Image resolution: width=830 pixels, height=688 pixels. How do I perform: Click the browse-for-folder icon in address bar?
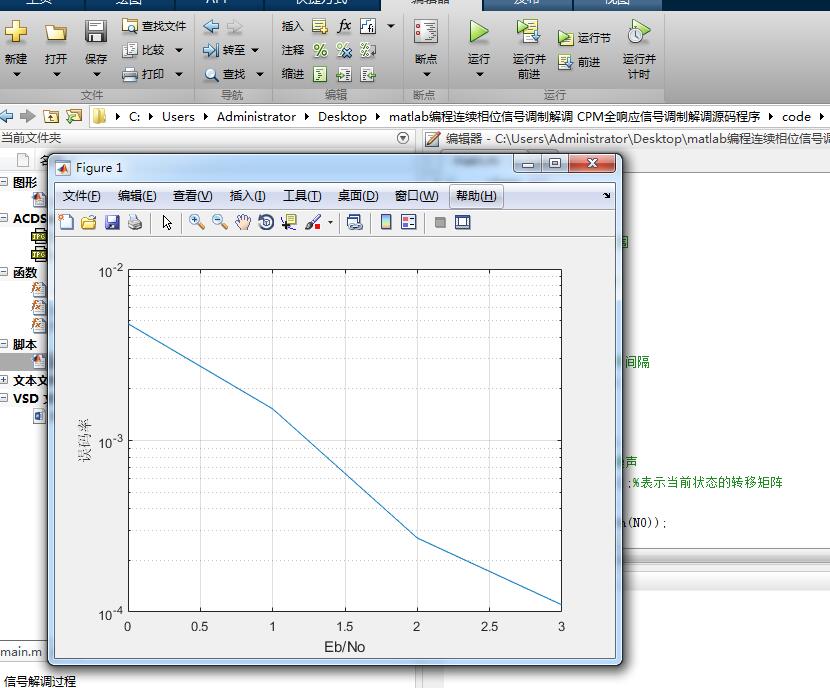(x=74, y=116)
